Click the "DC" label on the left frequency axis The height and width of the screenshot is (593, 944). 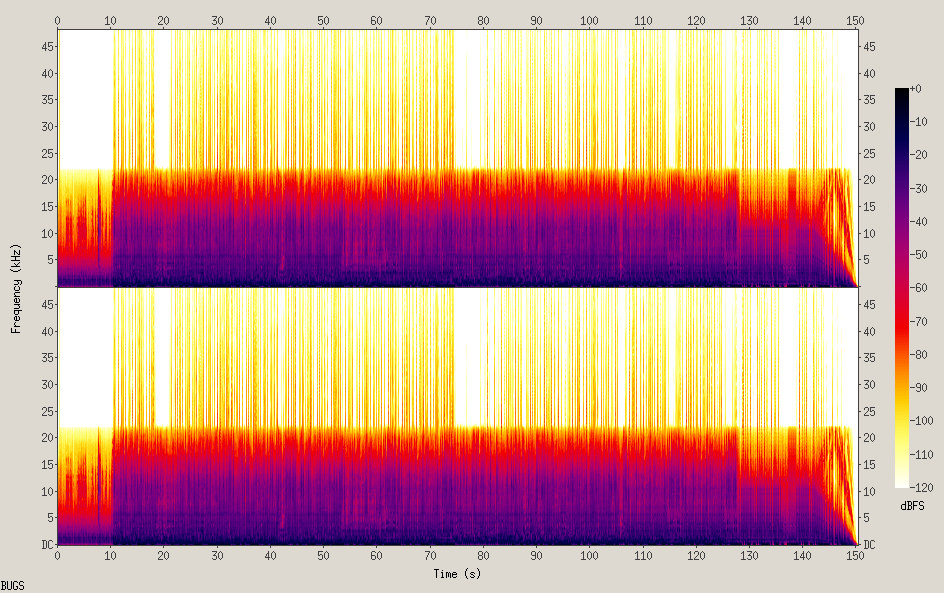[47, 545]
